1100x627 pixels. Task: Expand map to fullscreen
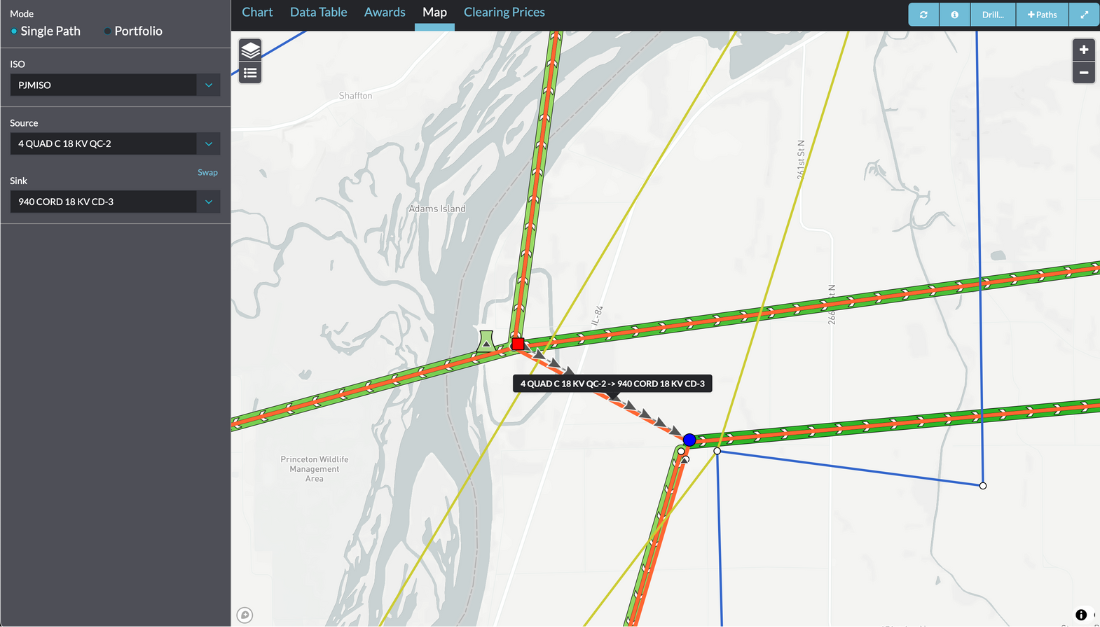[1083, 15]
